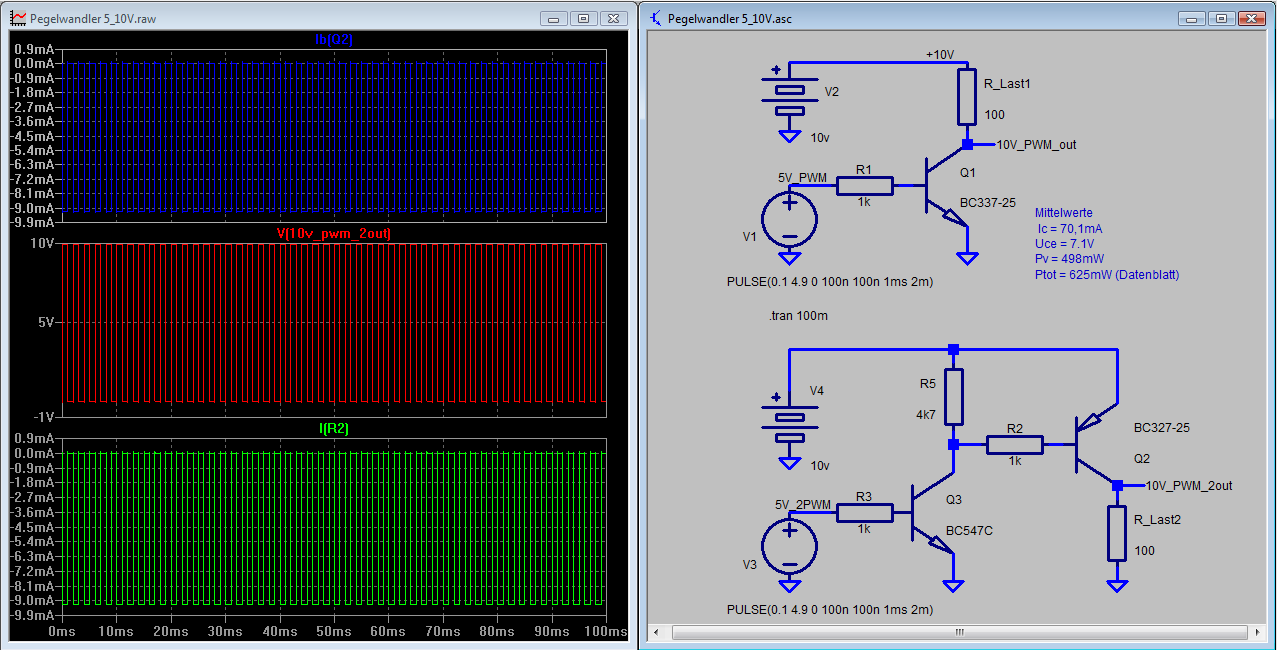1278x650 pixels.
Task: Select the I(R2) trace label
Action: point(333,428)
